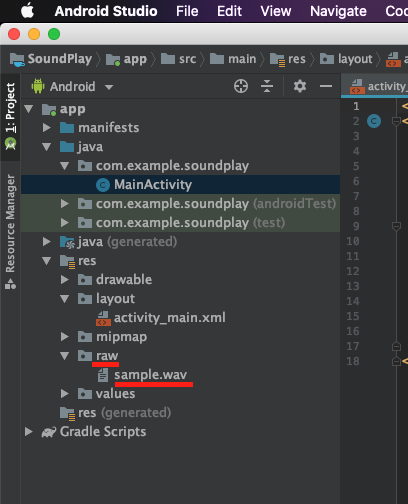408x504 pixels.
Task: Click res breadcrumb in navigation bar
Action: click(288, 59)
